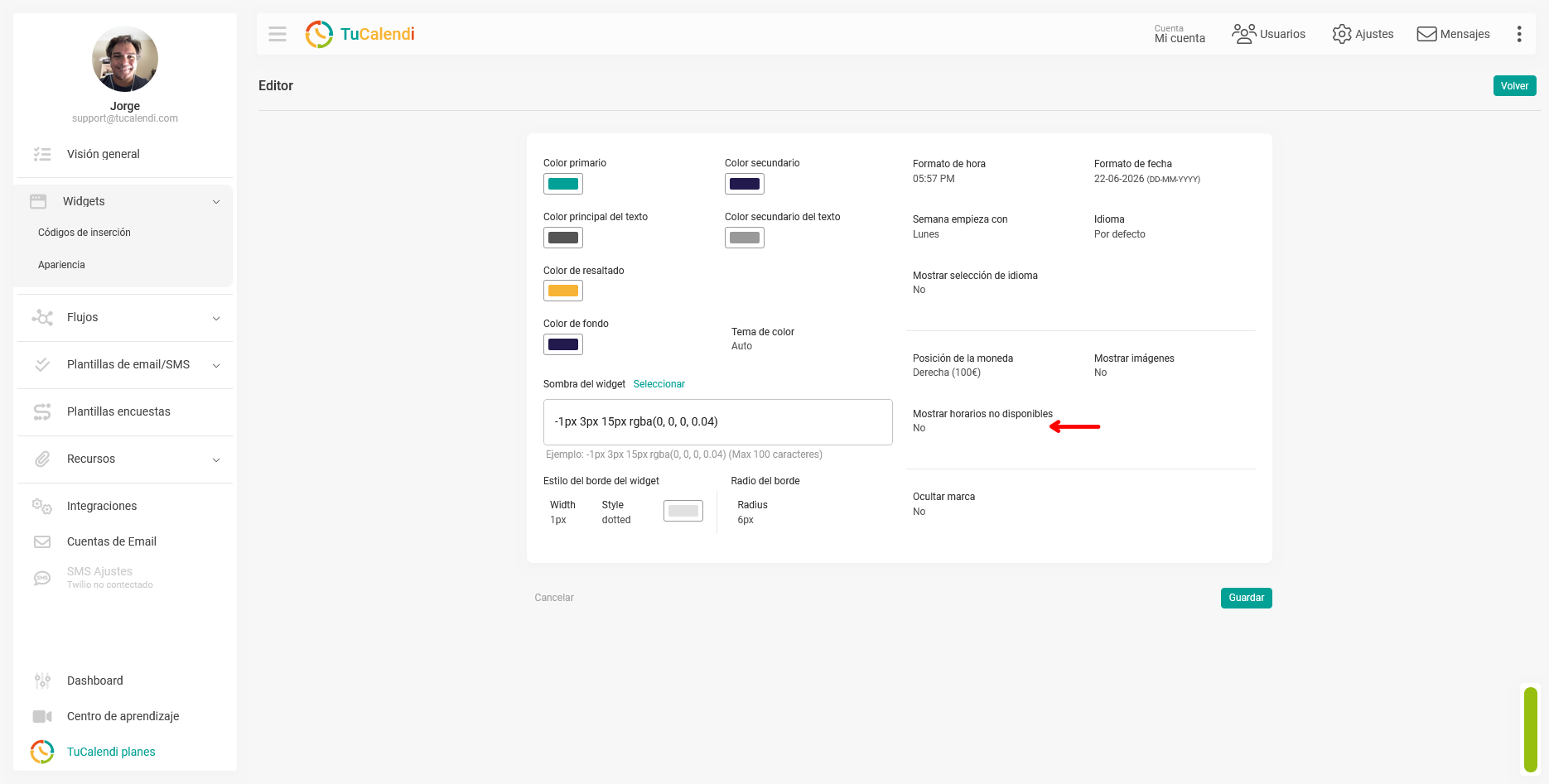The width and height of the screenshot is (1549, 784).
Task: Click the Visión general checklist icon
Action: pyautogui.click(x=42, y=154)
